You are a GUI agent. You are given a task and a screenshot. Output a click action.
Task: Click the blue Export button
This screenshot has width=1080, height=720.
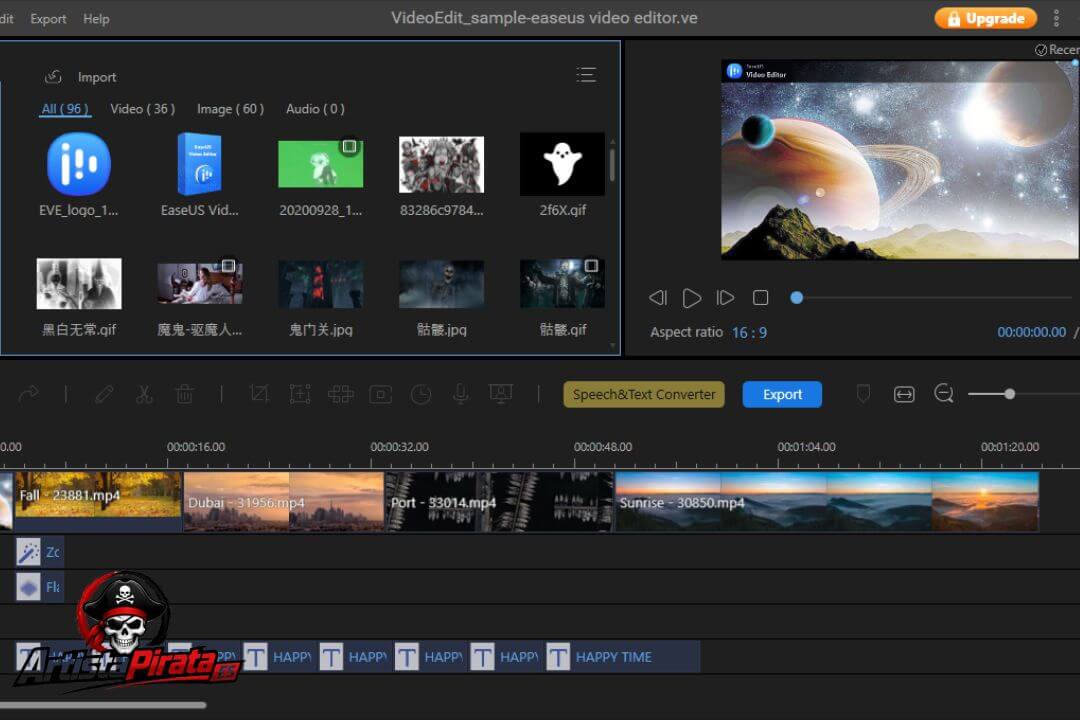coord(782,394)
